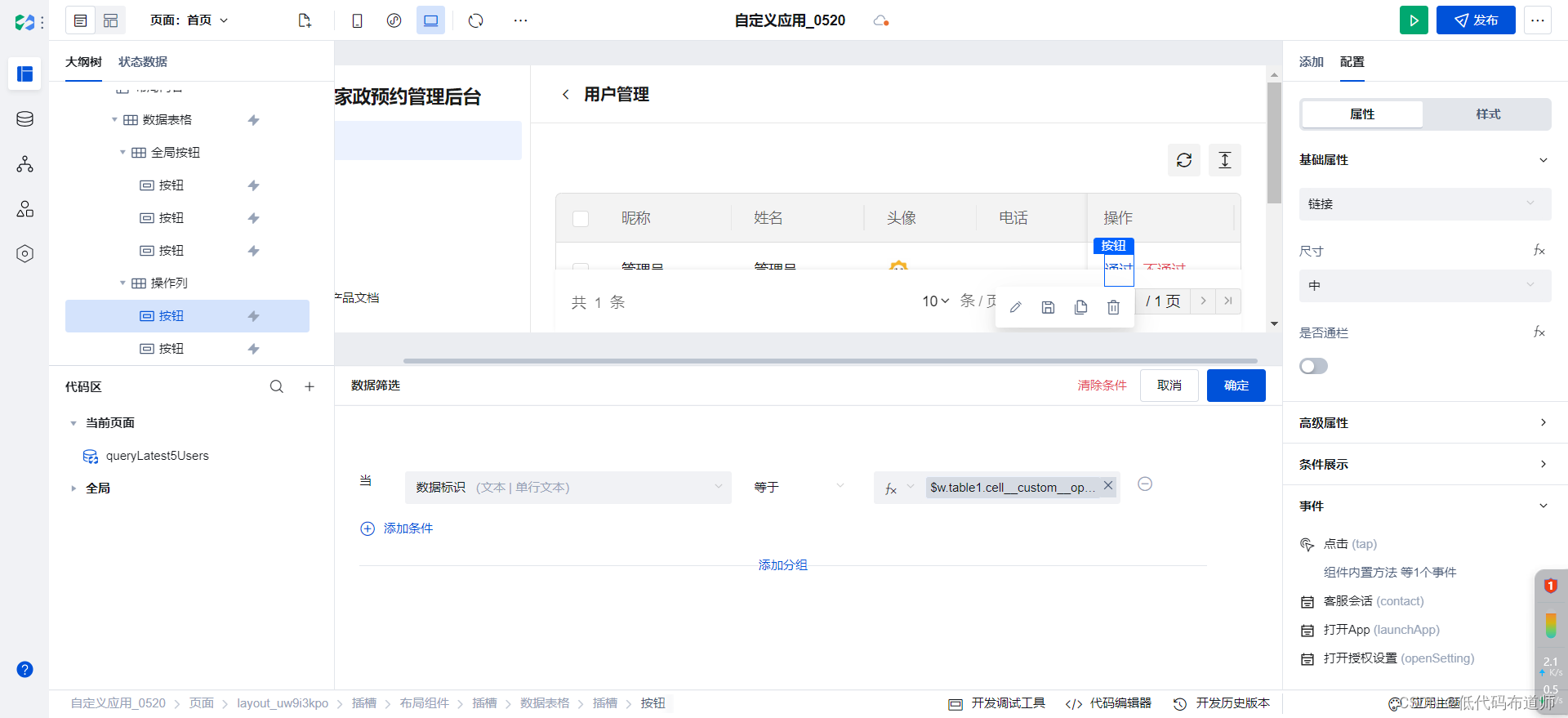Viewport: 1568px width, 718px height.
Task: Open the 链接 property dropdown
Action: click(x=1425, y=204)
